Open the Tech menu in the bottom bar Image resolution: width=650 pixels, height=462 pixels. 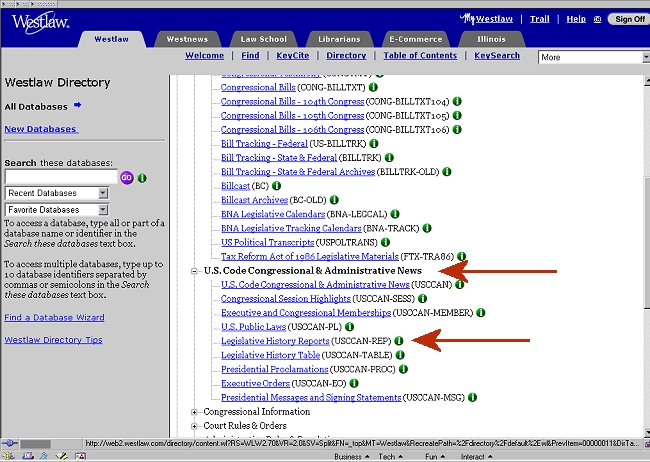click(390, 457)
